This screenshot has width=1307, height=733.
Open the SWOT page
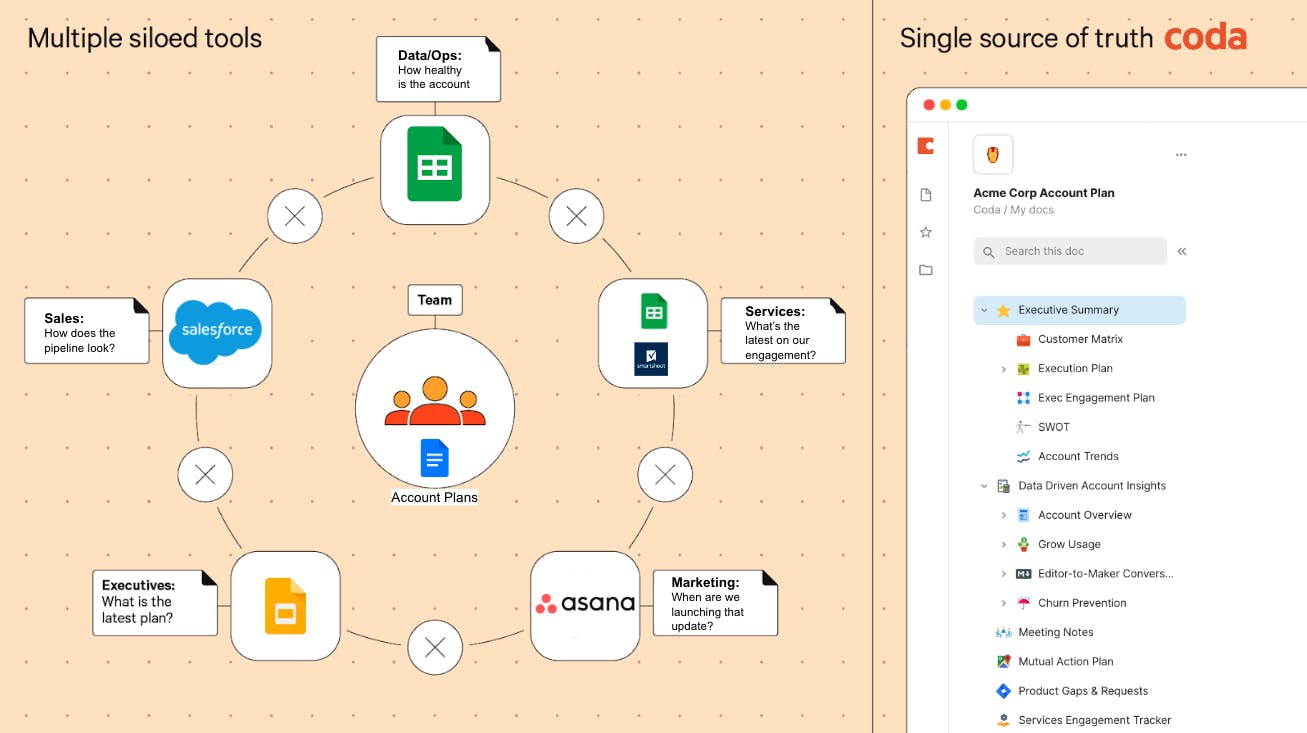(x=1054, y=427)
